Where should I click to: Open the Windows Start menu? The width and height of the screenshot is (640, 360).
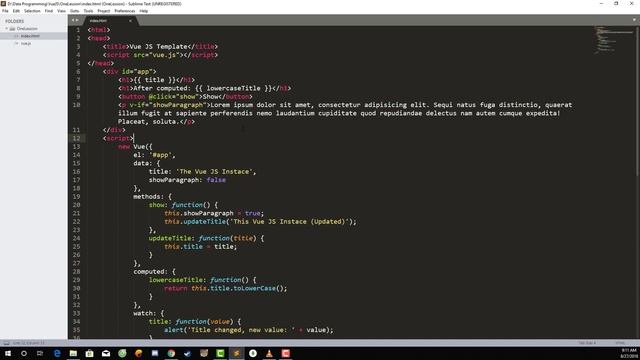point(7,353)
